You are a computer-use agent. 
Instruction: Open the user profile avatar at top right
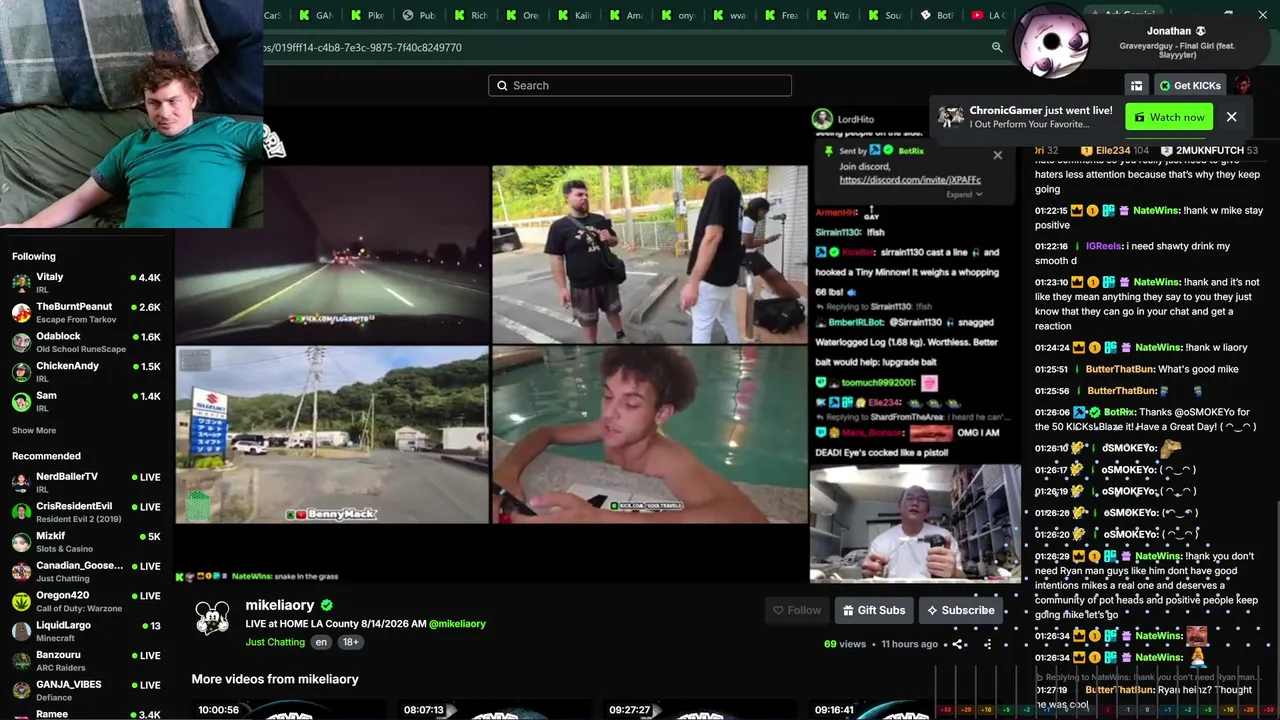click(x=1242, y=86)
